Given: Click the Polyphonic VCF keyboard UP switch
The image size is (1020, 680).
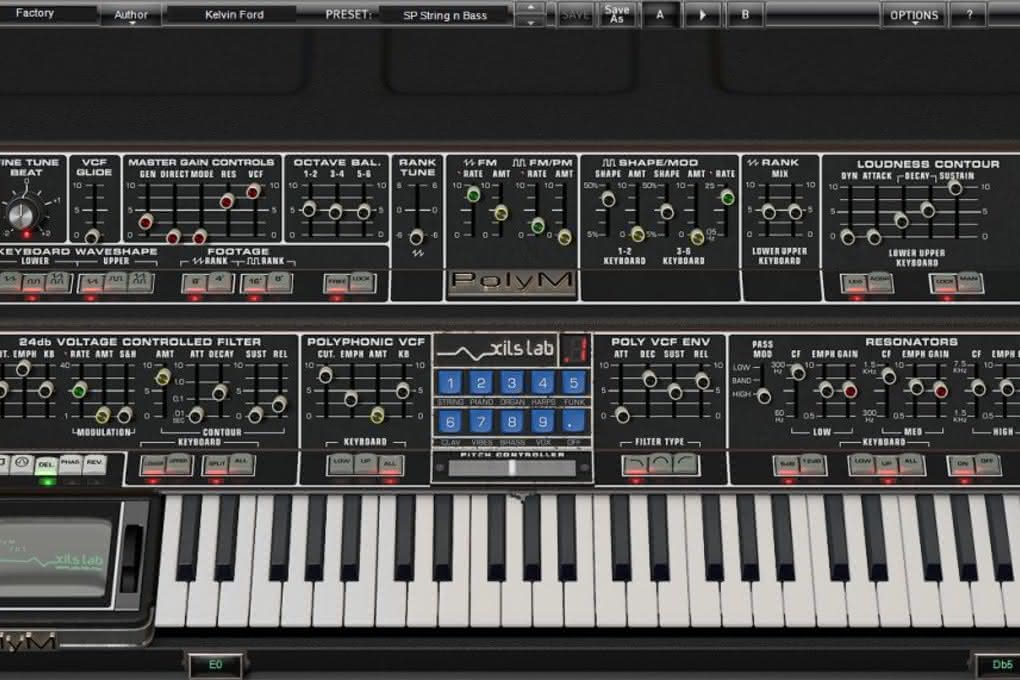Looking at the screenshot, I should [365, 464].
